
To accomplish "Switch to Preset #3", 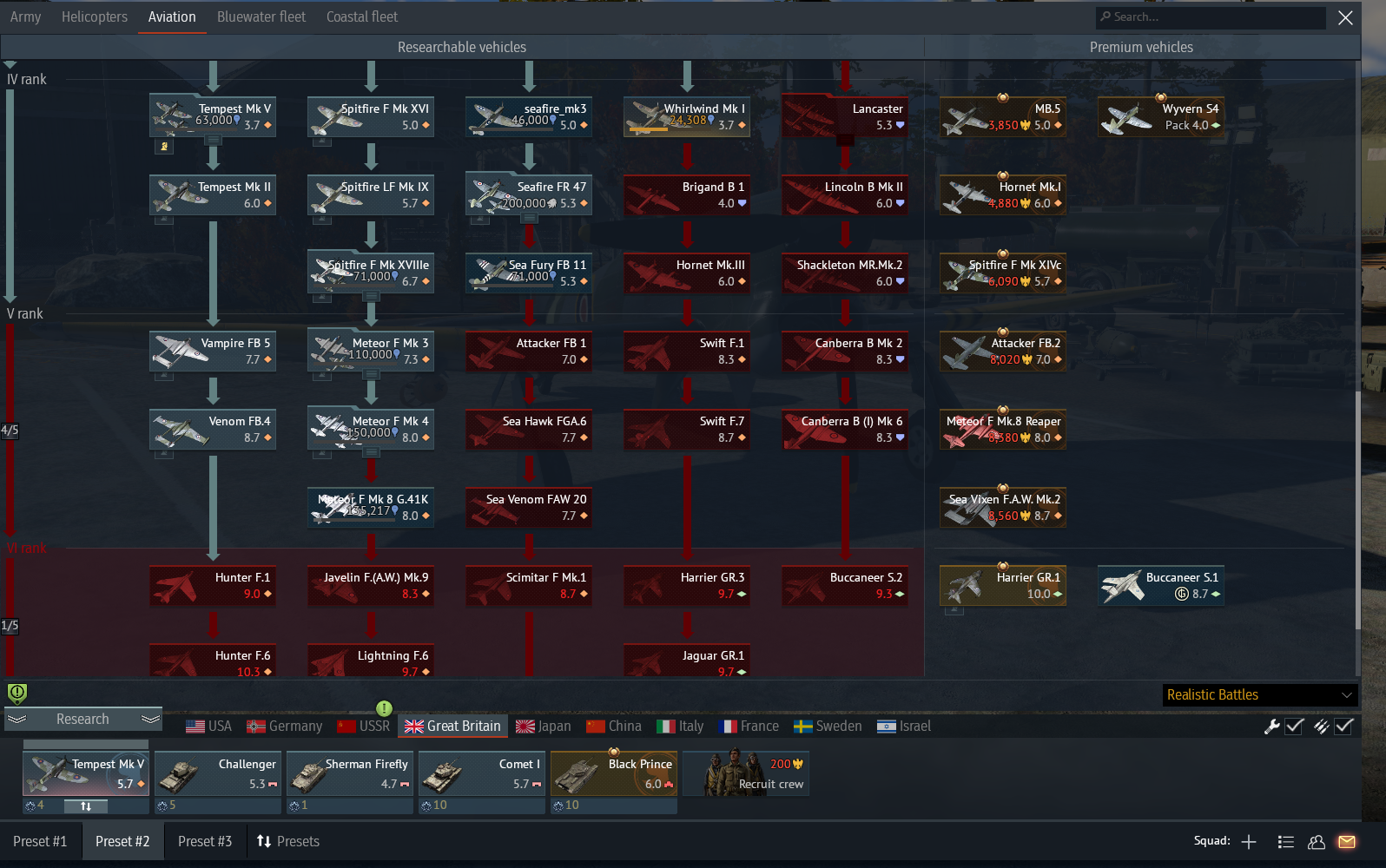I will (x=205, y=842).
